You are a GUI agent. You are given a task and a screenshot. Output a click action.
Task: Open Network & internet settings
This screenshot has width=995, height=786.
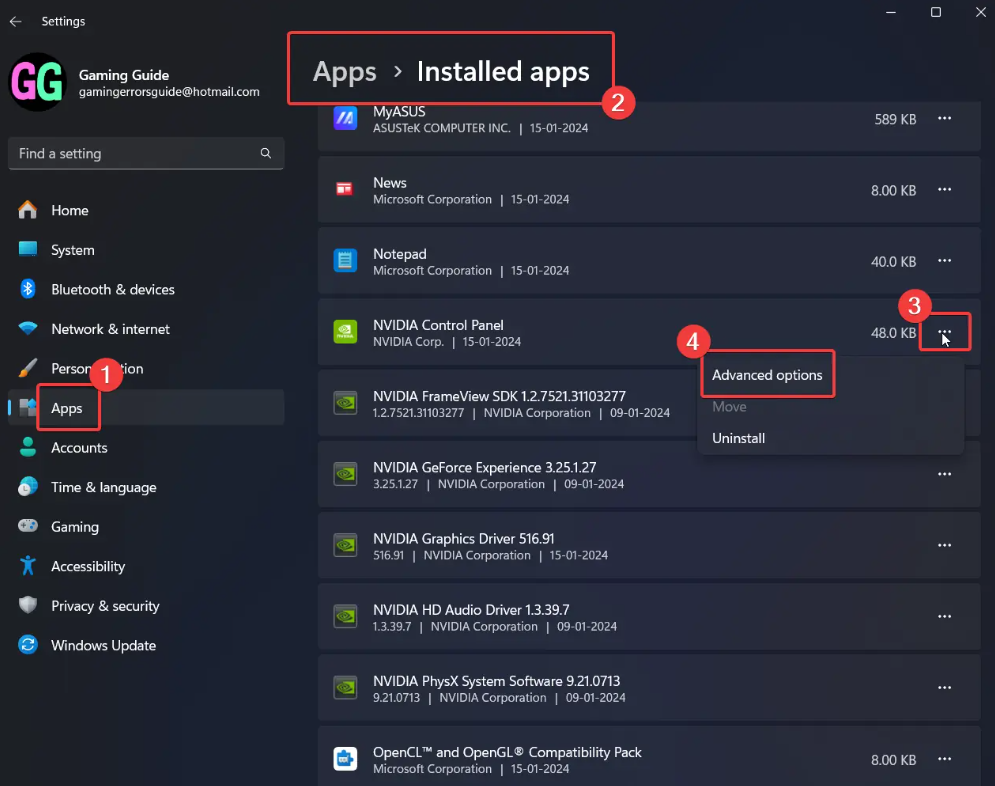click(146, 329)
